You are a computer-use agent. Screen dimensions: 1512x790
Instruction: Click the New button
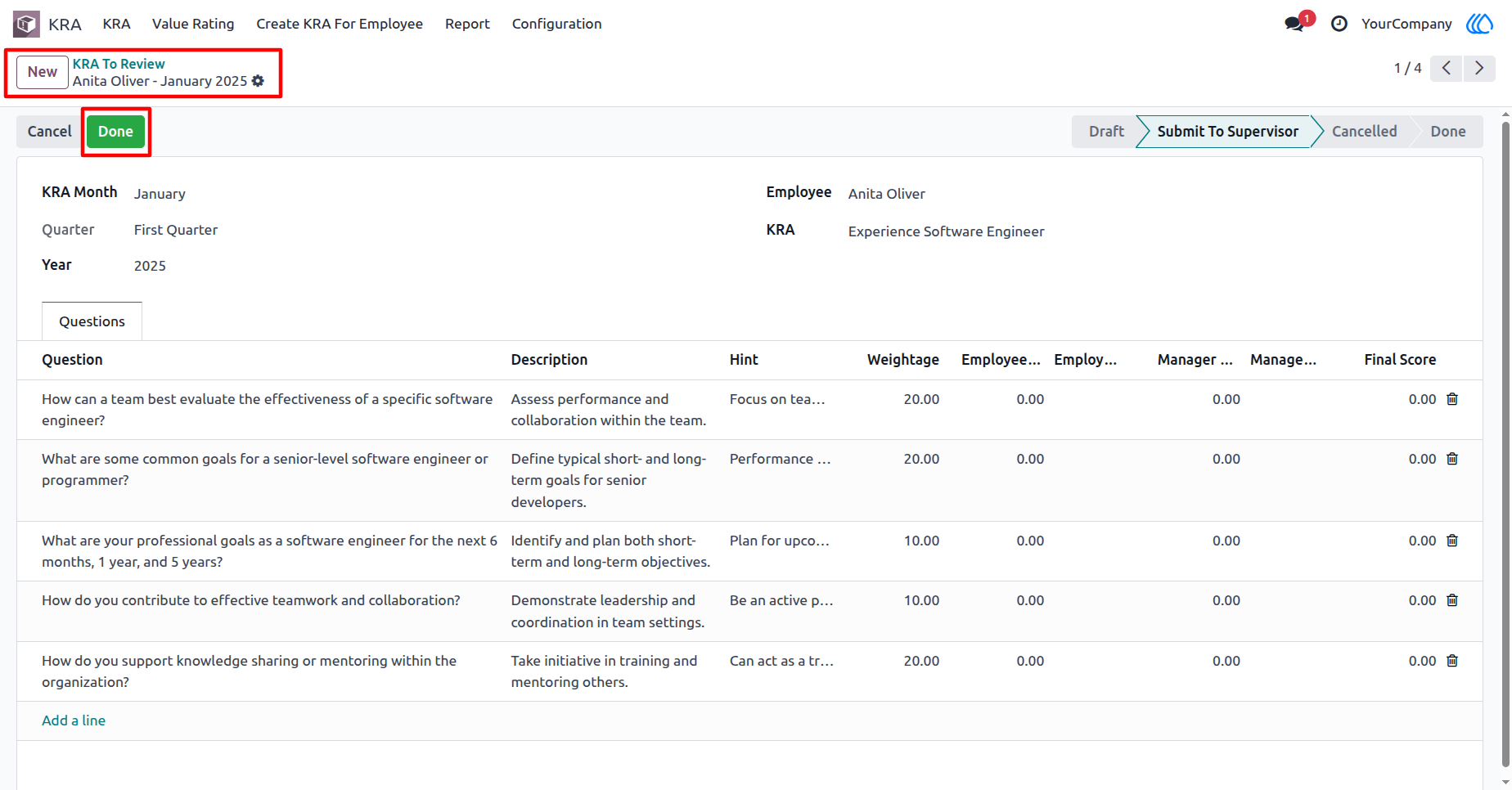43,72
